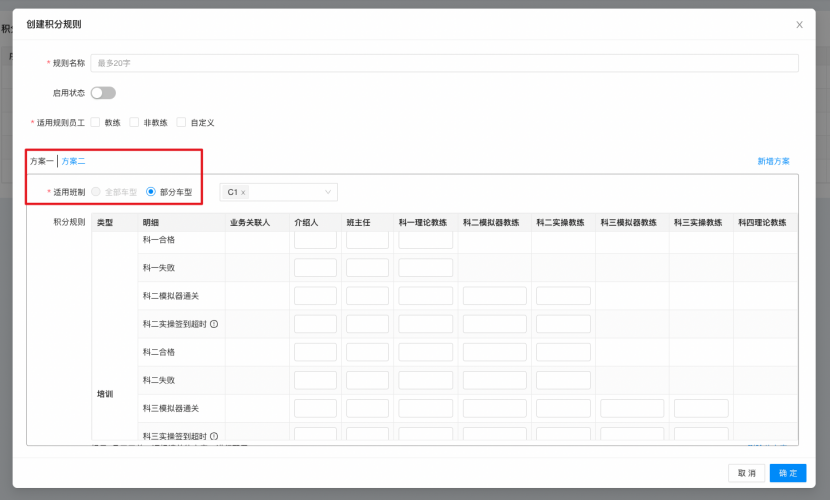Click info icon beside 科二实操签到超时
Image resolution: width=831 pixels, height=501 pixels.
[214, 324]
